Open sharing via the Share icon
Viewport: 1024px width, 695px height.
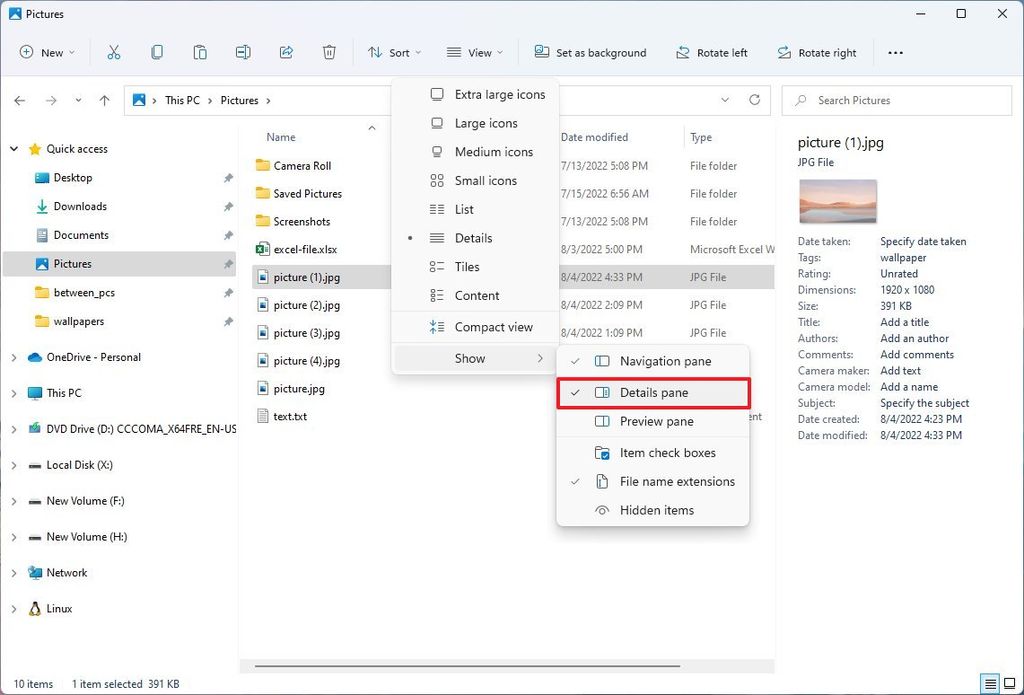pyautogui.click(x=285, y=52)
